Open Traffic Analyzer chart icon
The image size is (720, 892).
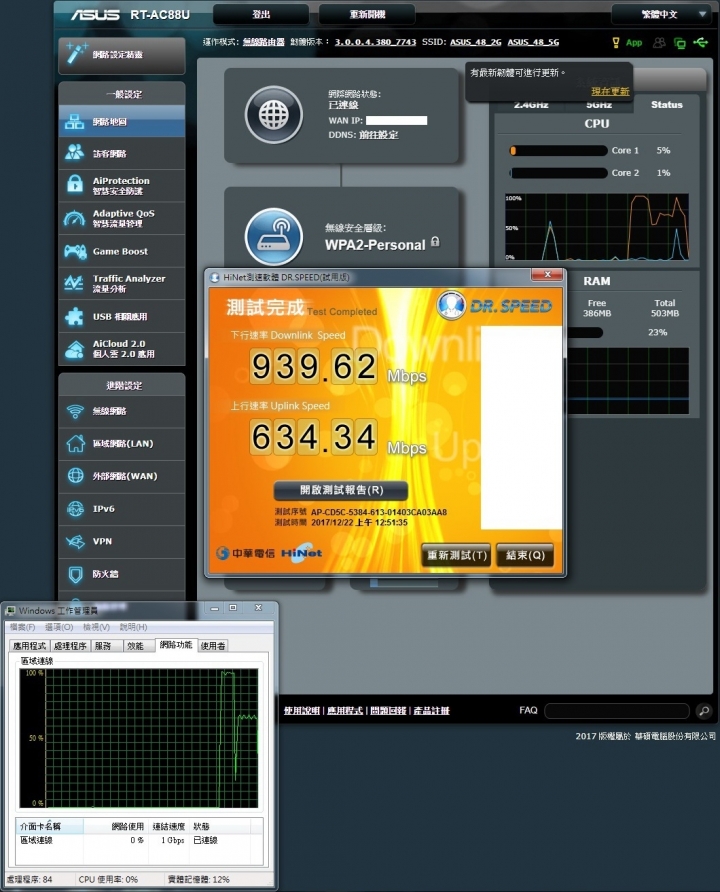[x=75, y=283]
